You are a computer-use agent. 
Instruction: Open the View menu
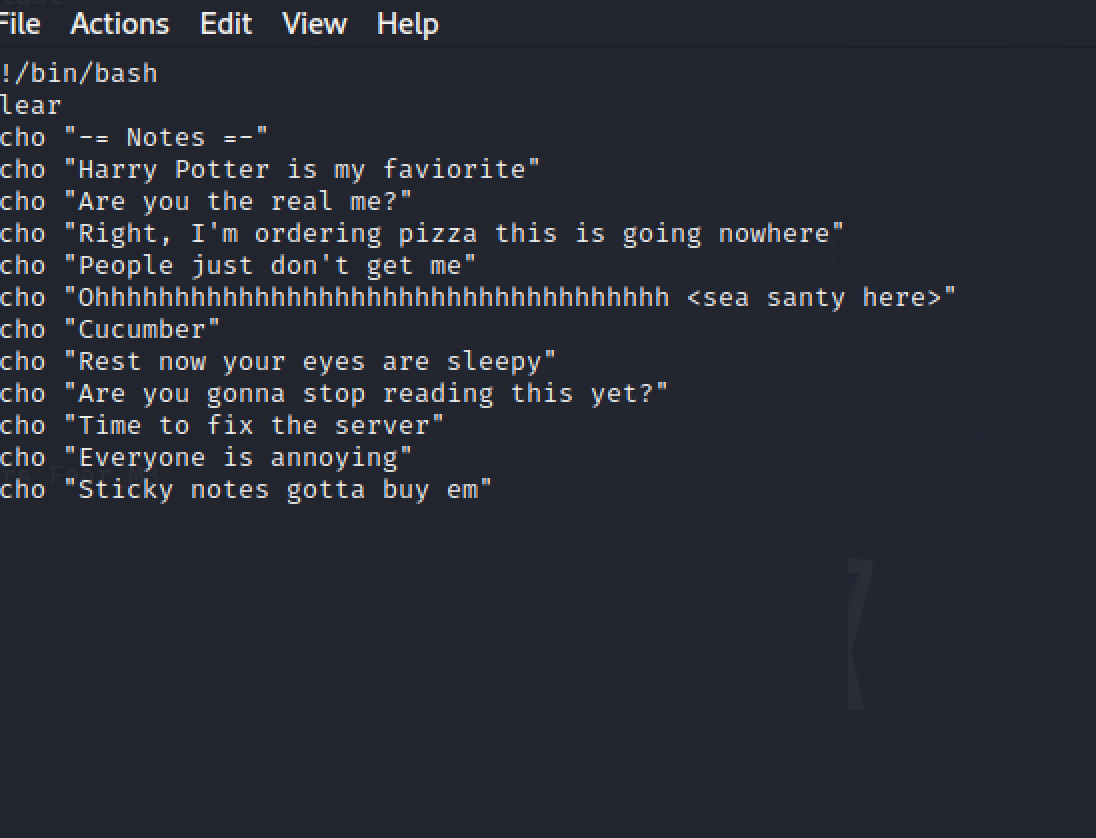point(314,23)
